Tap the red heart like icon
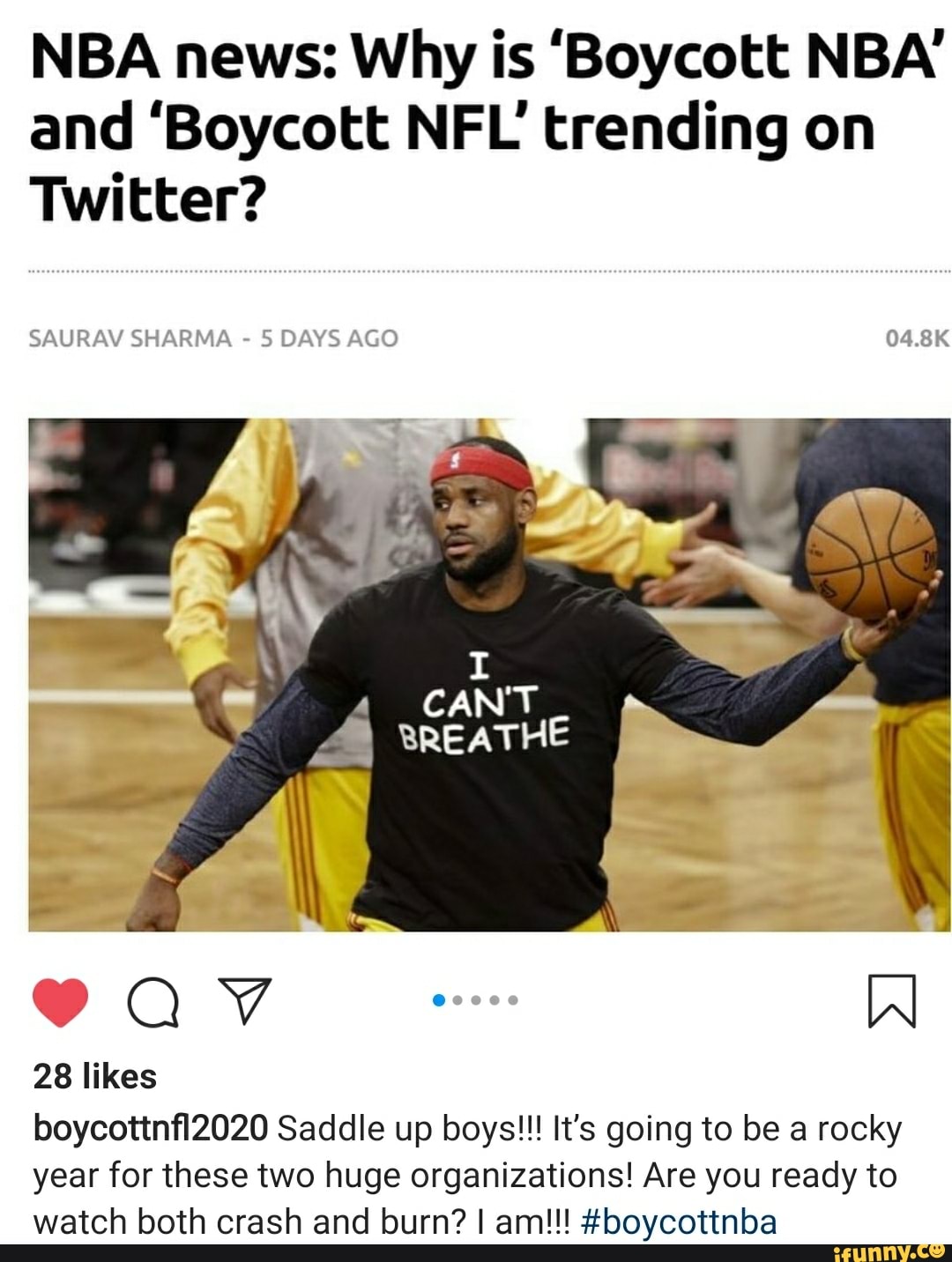This screenshot has width=952, height=1262. 61,1002
